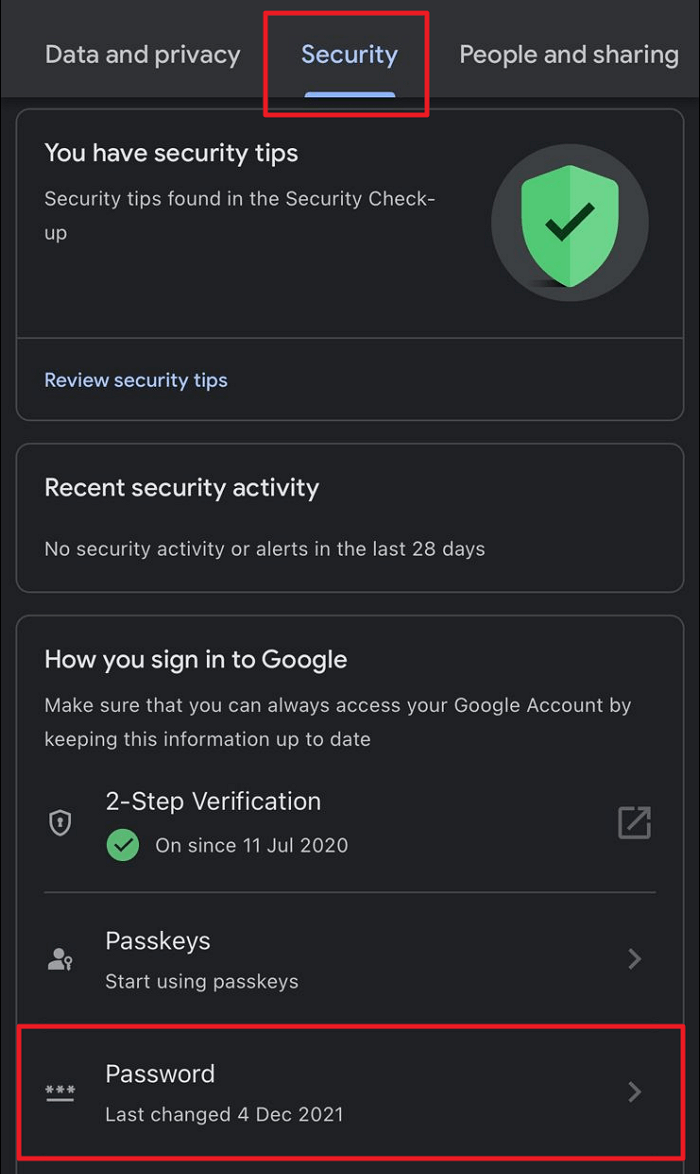Open 2-Step Verification external link icon

pos(634,823)
